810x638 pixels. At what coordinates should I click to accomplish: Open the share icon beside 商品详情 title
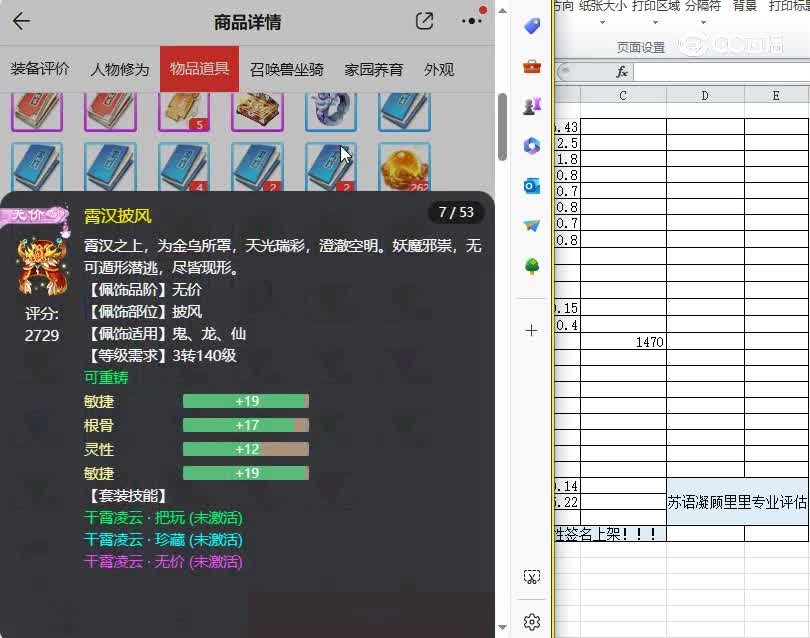coord(423,20)
